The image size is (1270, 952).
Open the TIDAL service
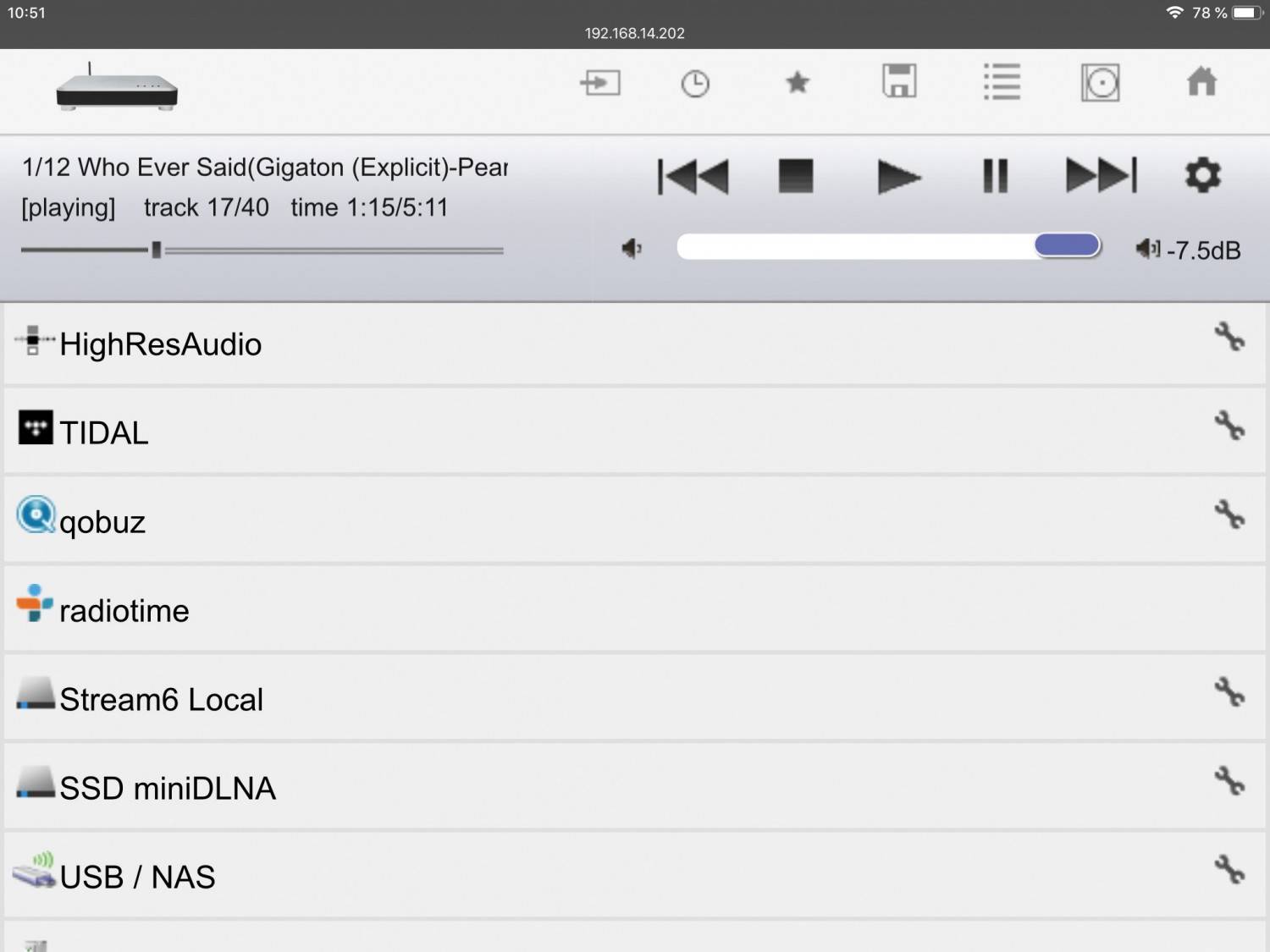pyautogui.click(x=635, y=432)
